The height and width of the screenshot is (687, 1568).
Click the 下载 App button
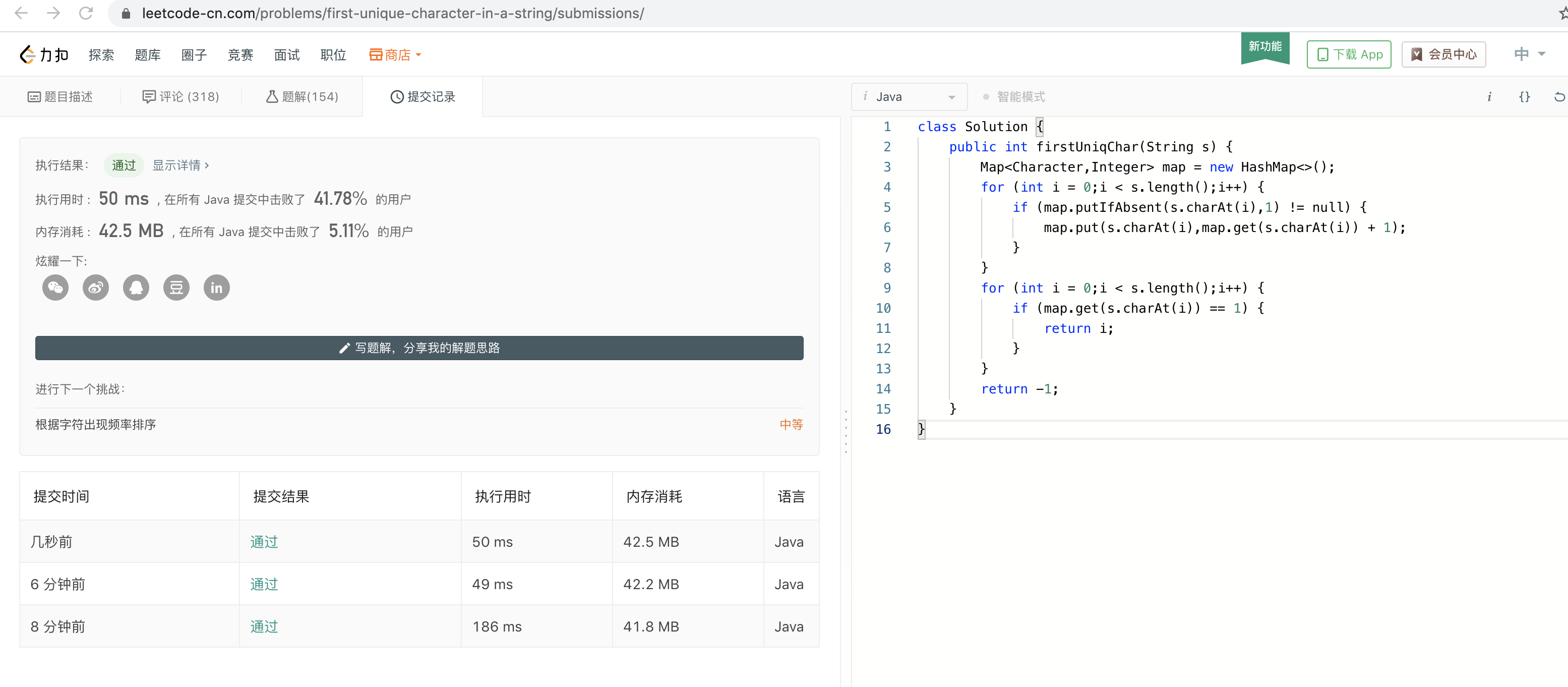(1349, 54)
